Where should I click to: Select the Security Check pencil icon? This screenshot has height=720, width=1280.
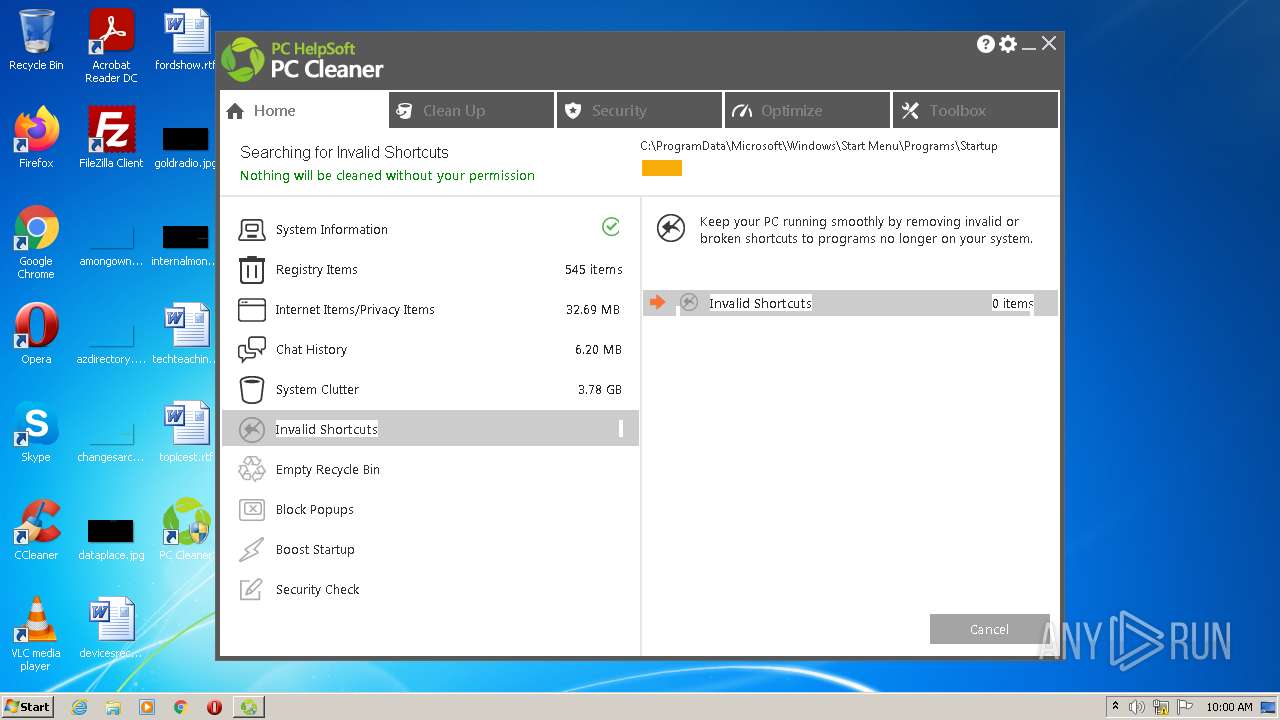(252, 590)
